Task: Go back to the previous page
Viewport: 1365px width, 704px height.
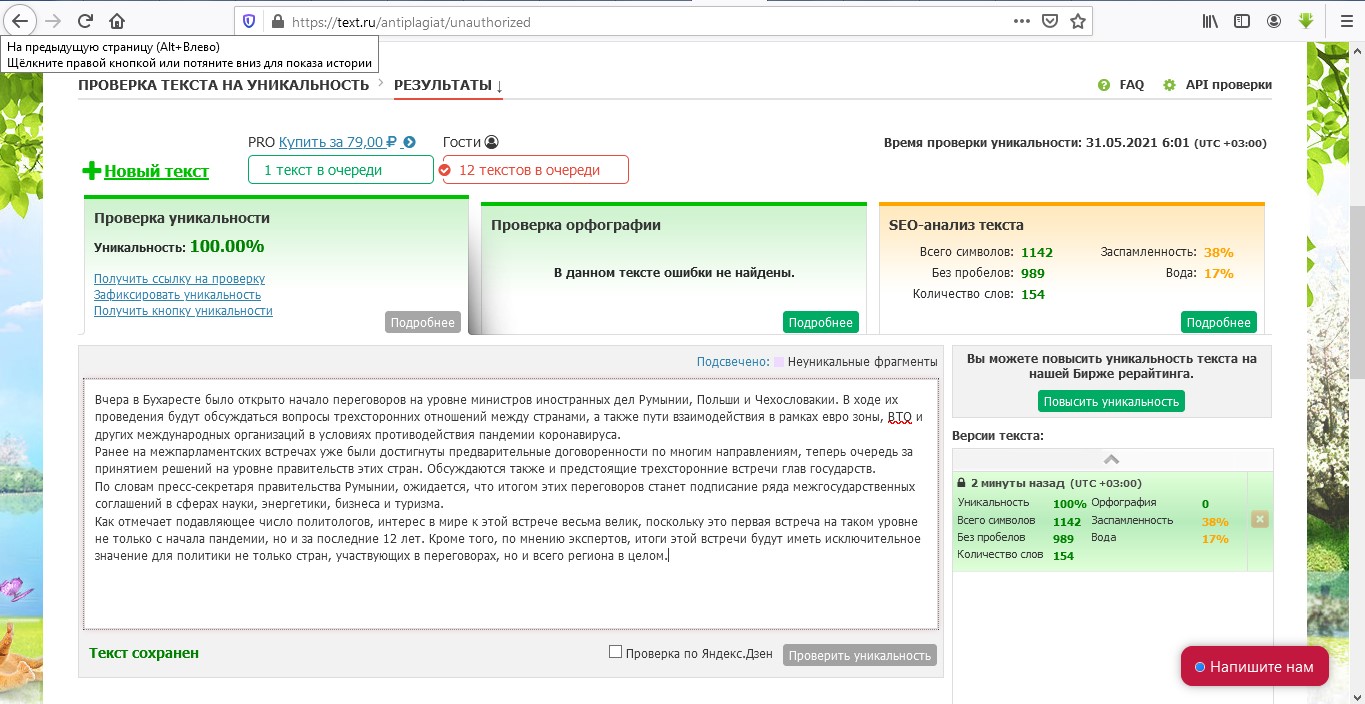Action: pyautogui.click(x=21, y=21)
